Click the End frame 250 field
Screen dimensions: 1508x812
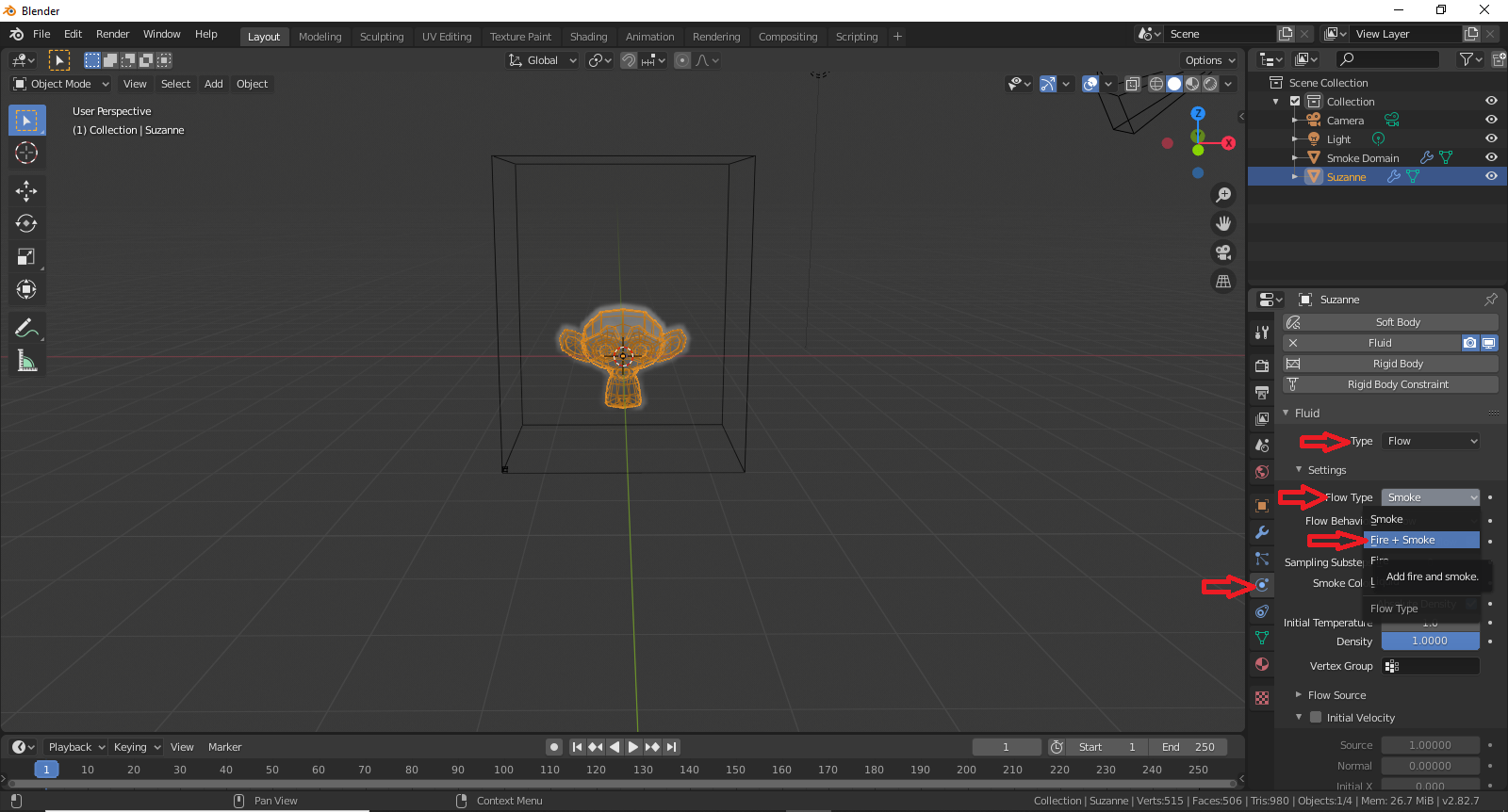click(1188, 747)
